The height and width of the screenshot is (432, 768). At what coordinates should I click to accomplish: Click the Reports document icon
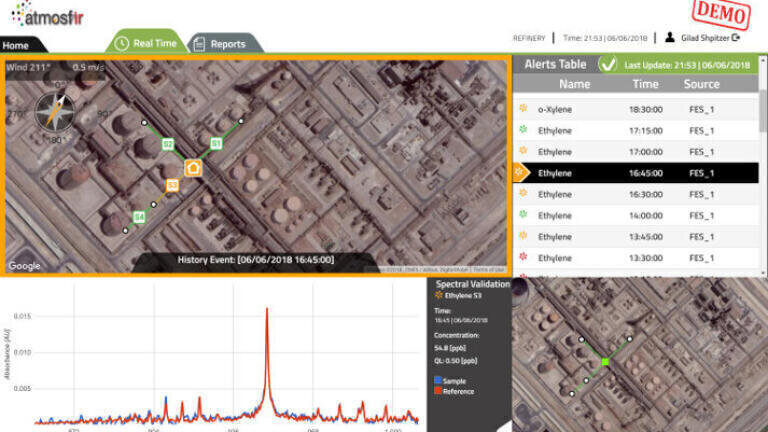coord(199,44)
